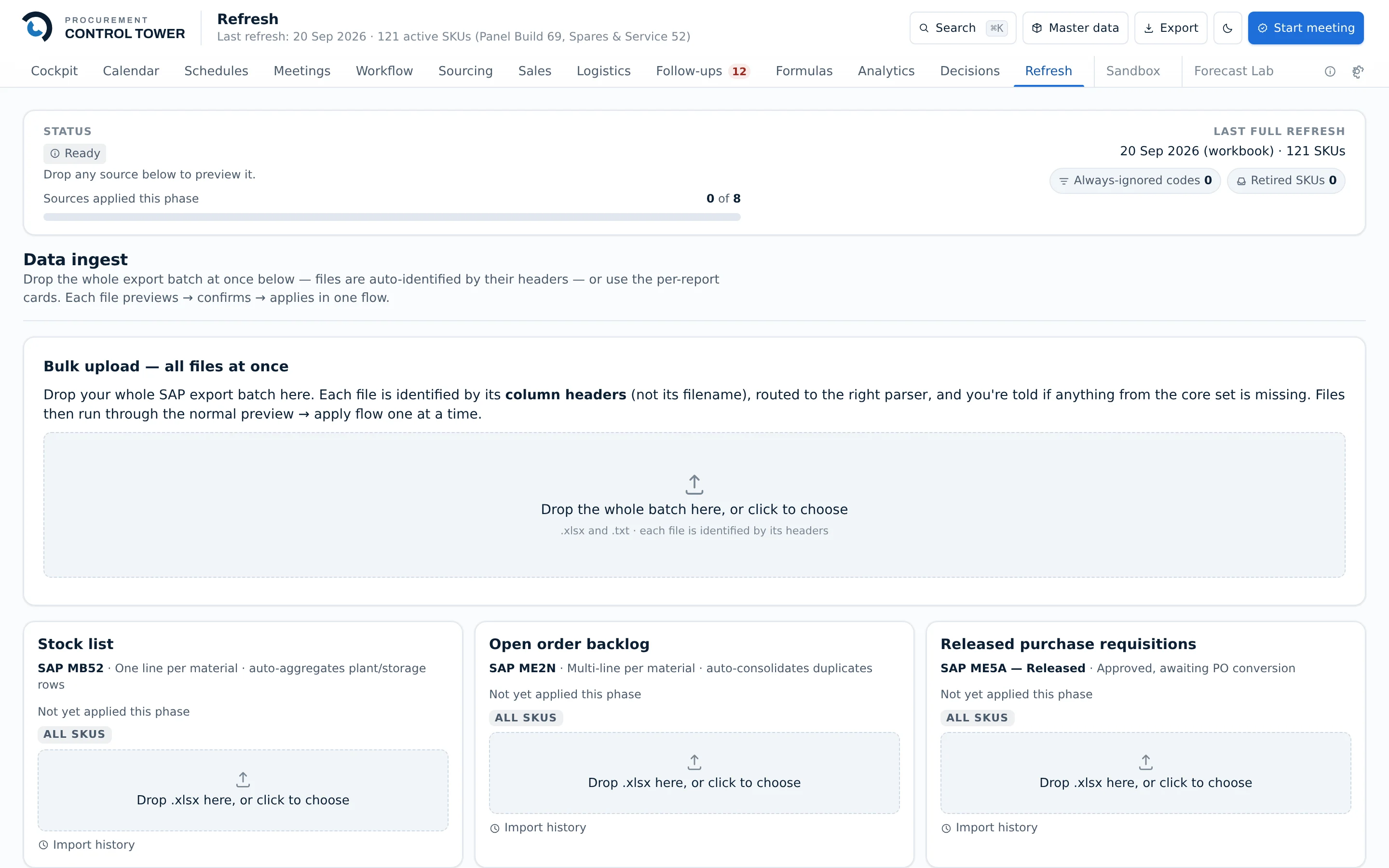The height and width of the screenshot is (868, 1389).
Task: Open the Schedules tab
Action: click(x=217, y=71)
